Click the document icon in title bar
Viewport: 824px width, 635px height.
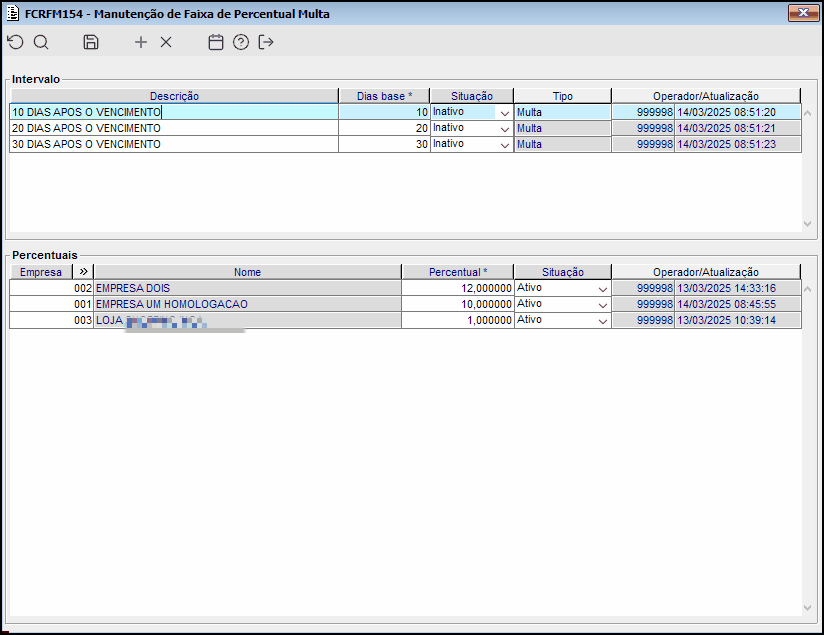13,13
